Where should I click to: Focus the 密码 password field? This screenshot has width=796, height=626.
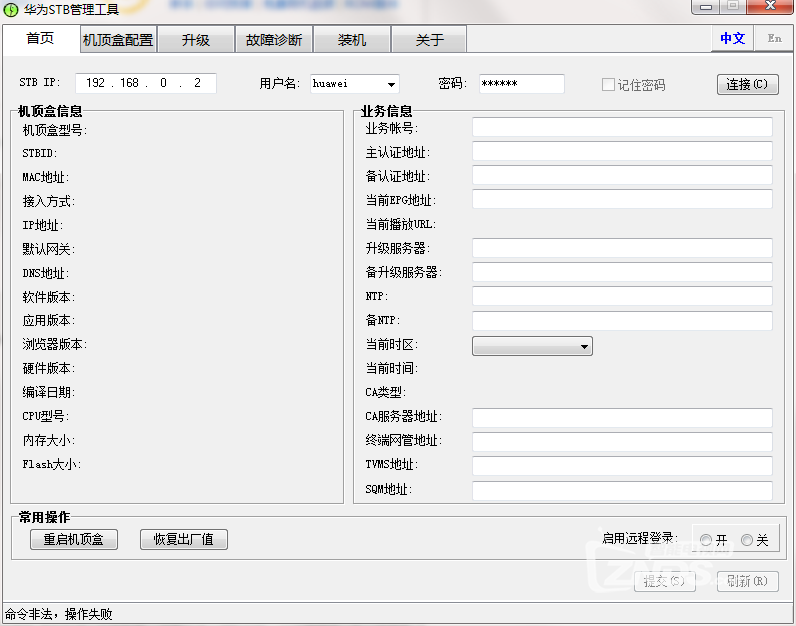click(521, 84)
